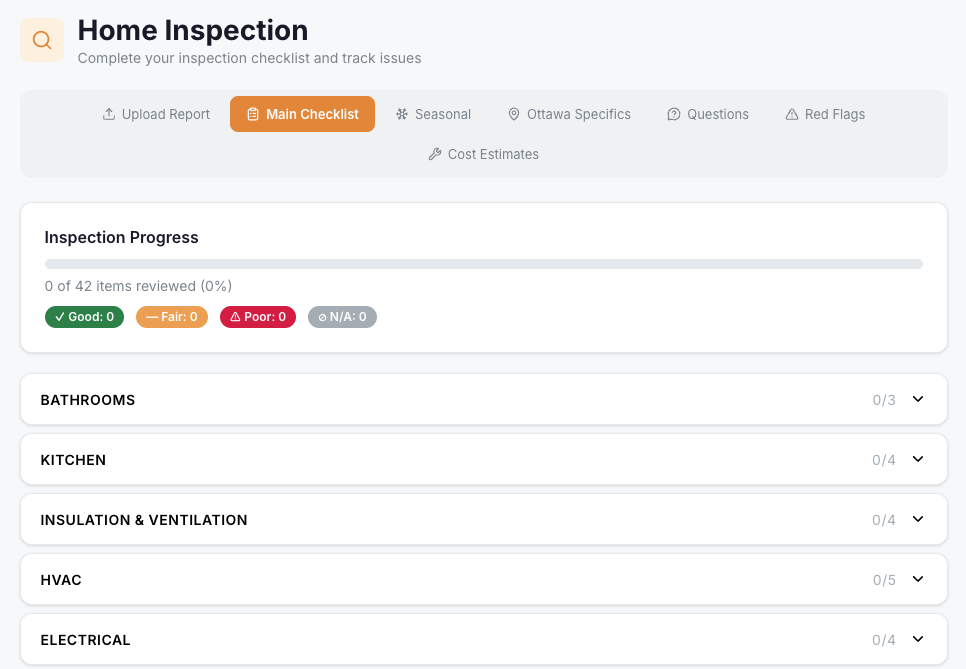Switch to the Red Flags tab
The image size is (966, 669).
[824, 114]
